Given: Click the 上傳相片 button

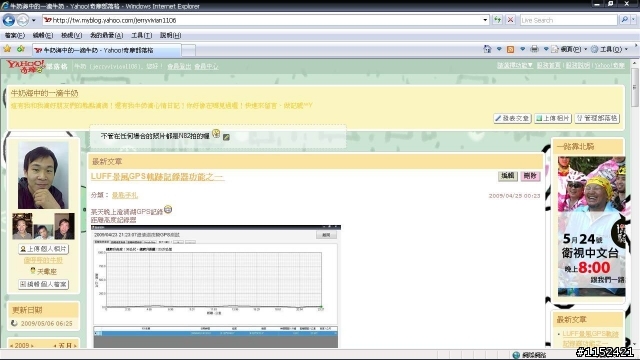Looking at the screenshot, I should 553,118.
